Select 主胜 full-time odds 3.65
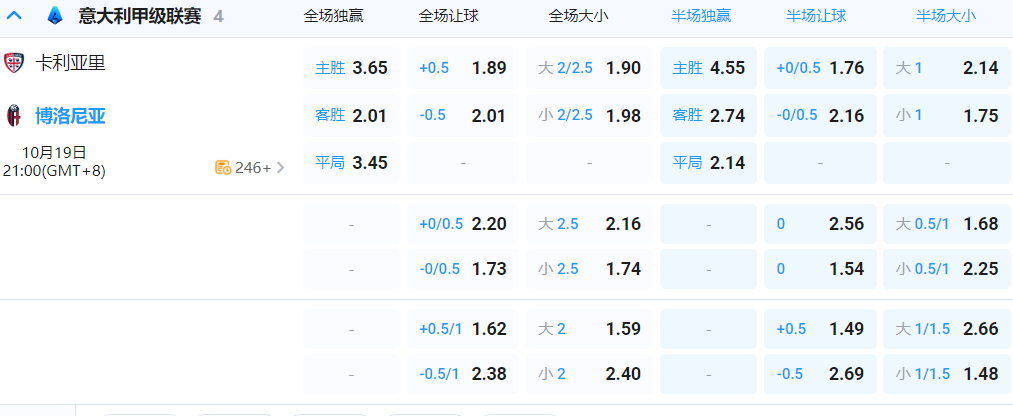The image size is (1013, 416). [x=351, y=68]
